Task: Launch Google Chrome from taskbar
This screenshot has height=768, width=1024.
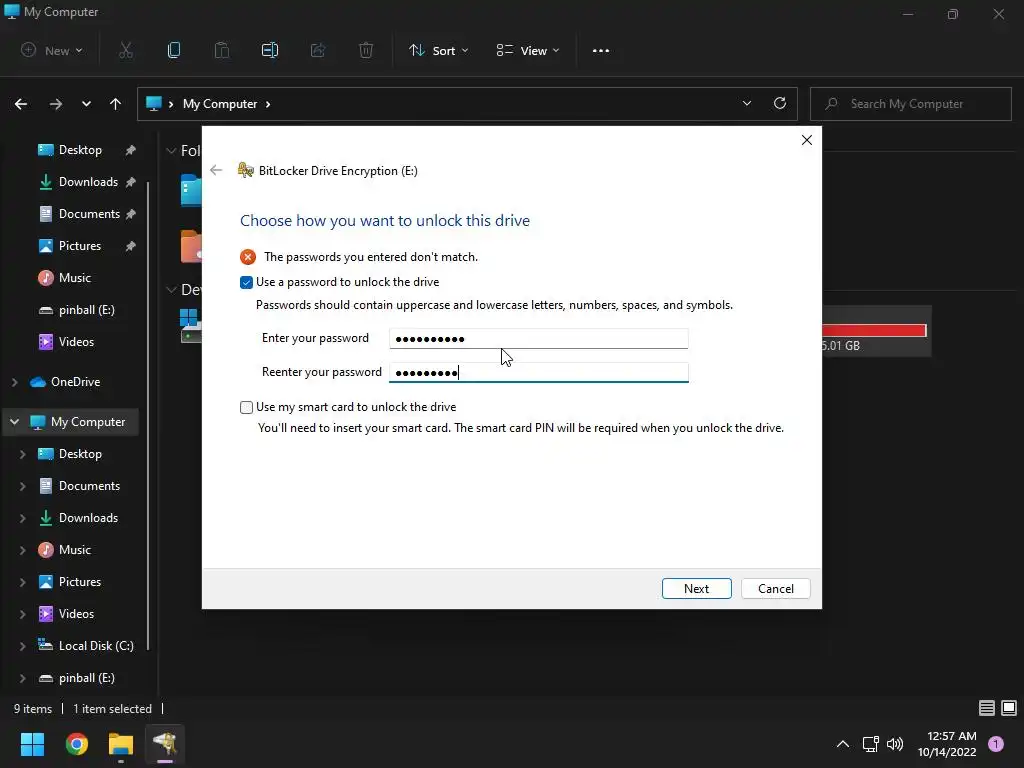Action: pyautogui.click(x=77, y=744)
